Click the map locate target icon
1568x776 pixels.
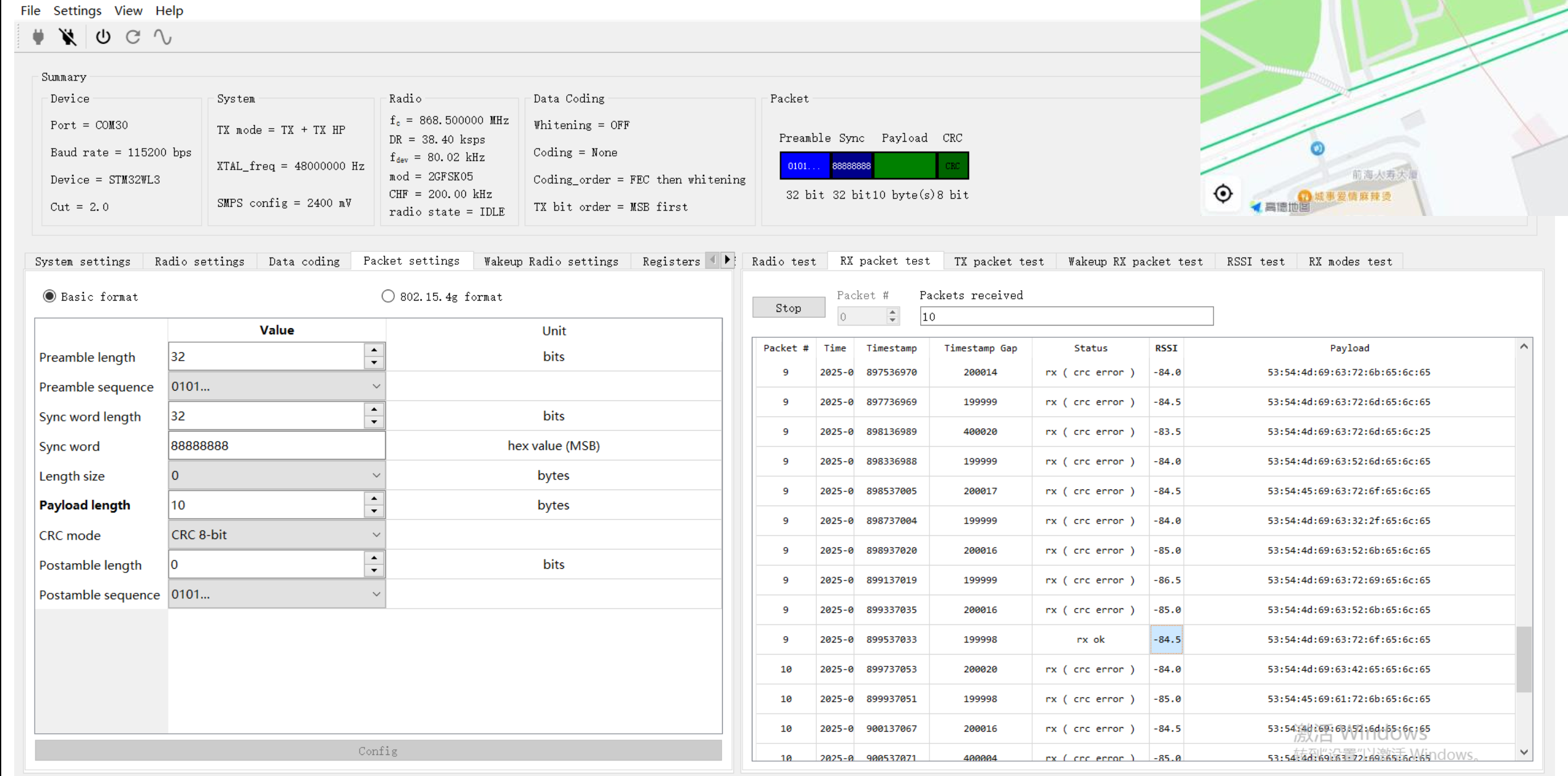1223,194
